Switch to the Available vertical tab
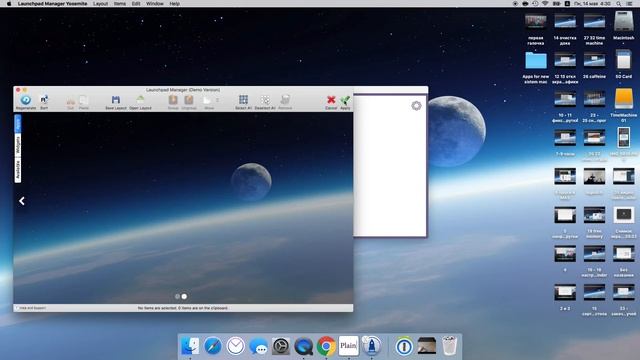This screenshot has height=360, width=640. 18,170
